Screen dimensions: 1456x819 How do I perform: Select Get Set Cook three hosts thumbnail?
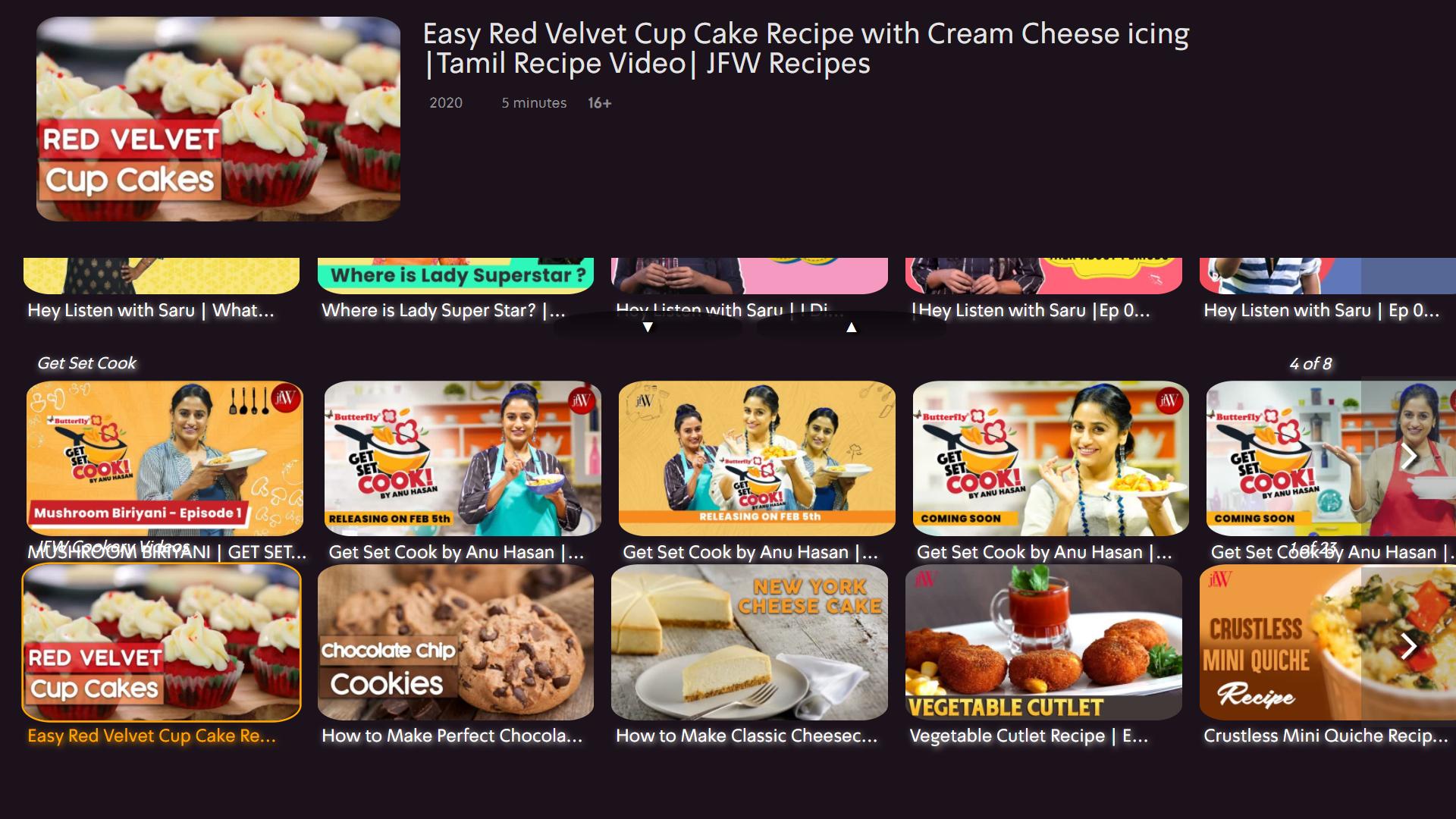[x=757, y=458]
